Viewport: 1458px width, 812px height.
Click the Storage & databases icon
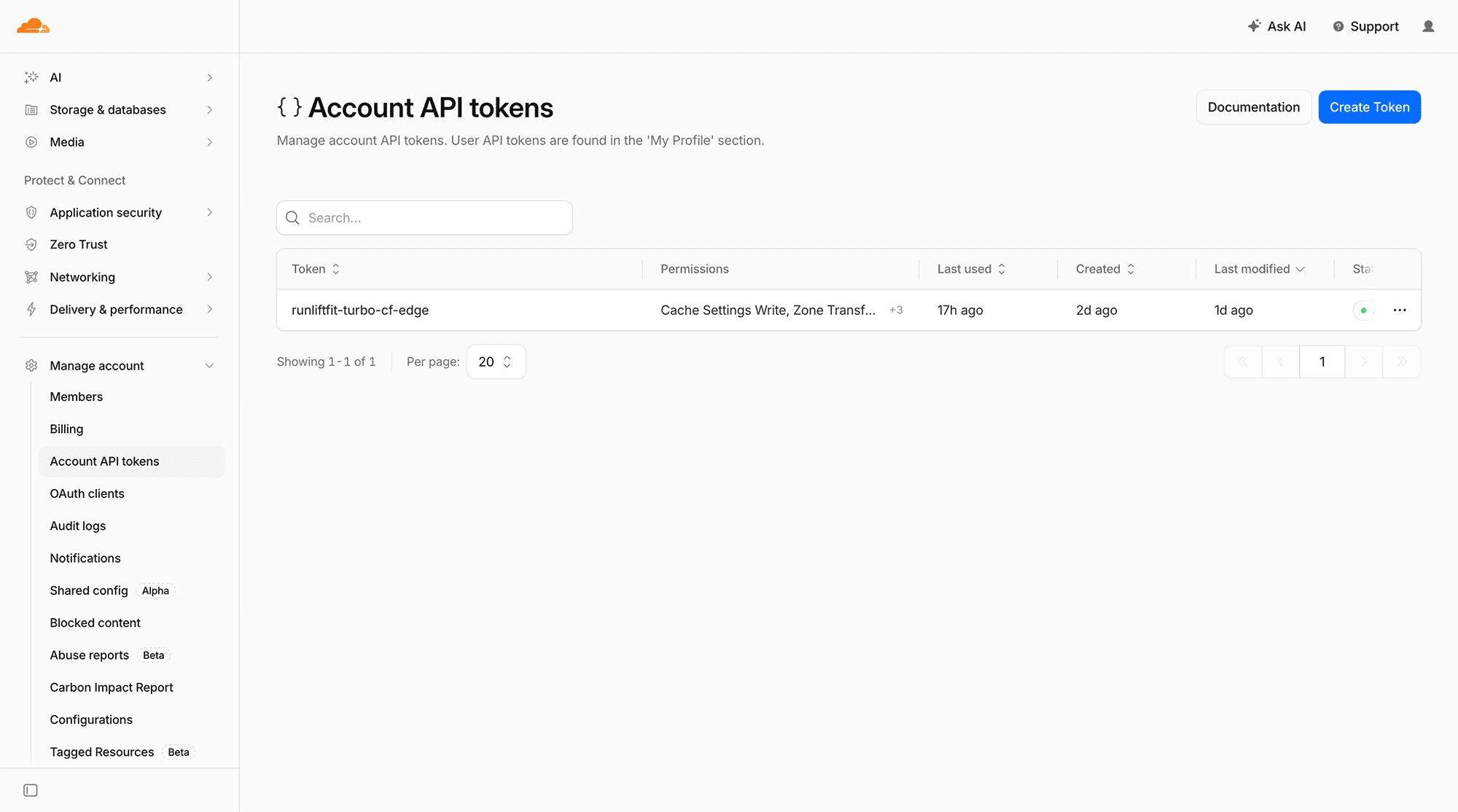tap(31, 110)
